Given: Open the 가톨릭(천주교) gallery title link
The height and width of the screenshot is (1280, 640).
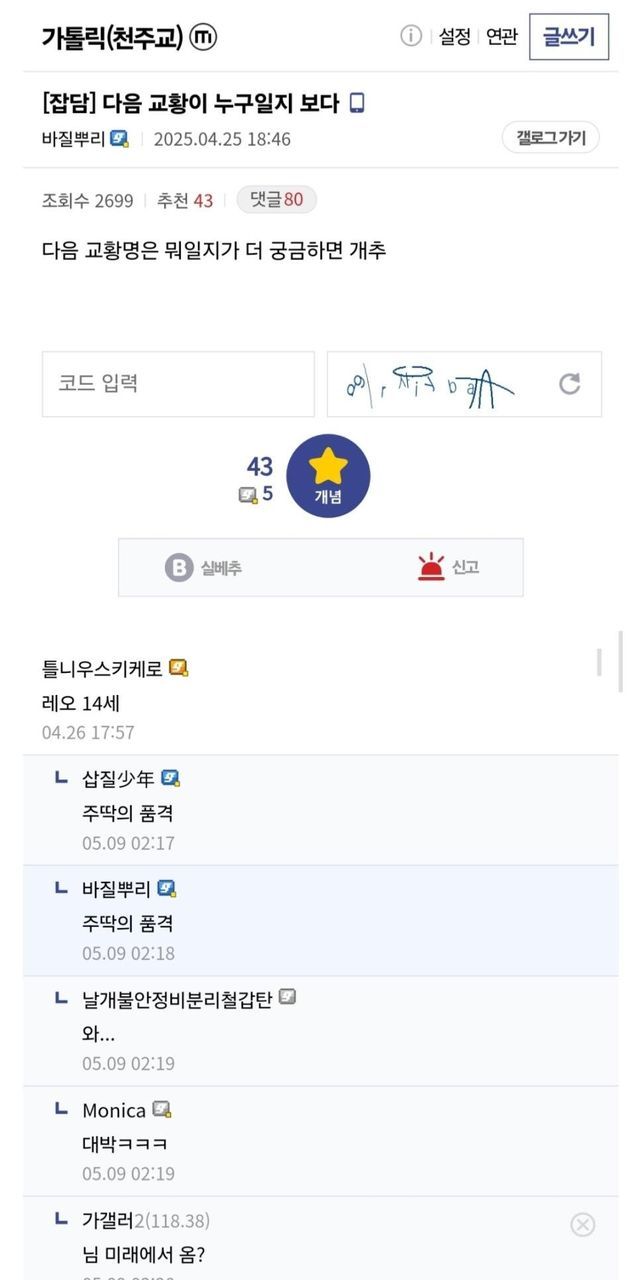Looking at the screenshot, I should 112,37.
